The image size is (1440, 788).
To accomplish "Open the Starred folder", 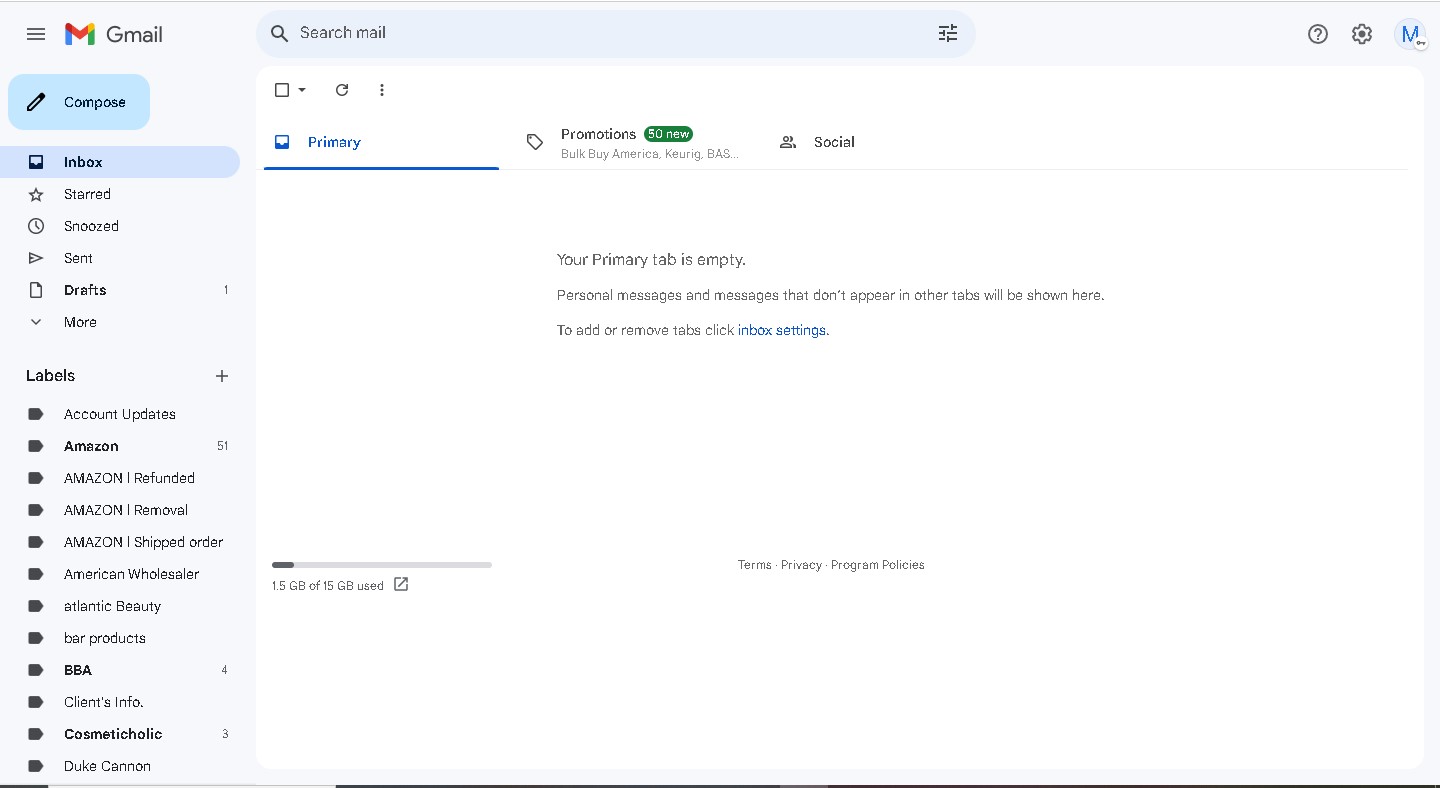I will pos(120,194).
